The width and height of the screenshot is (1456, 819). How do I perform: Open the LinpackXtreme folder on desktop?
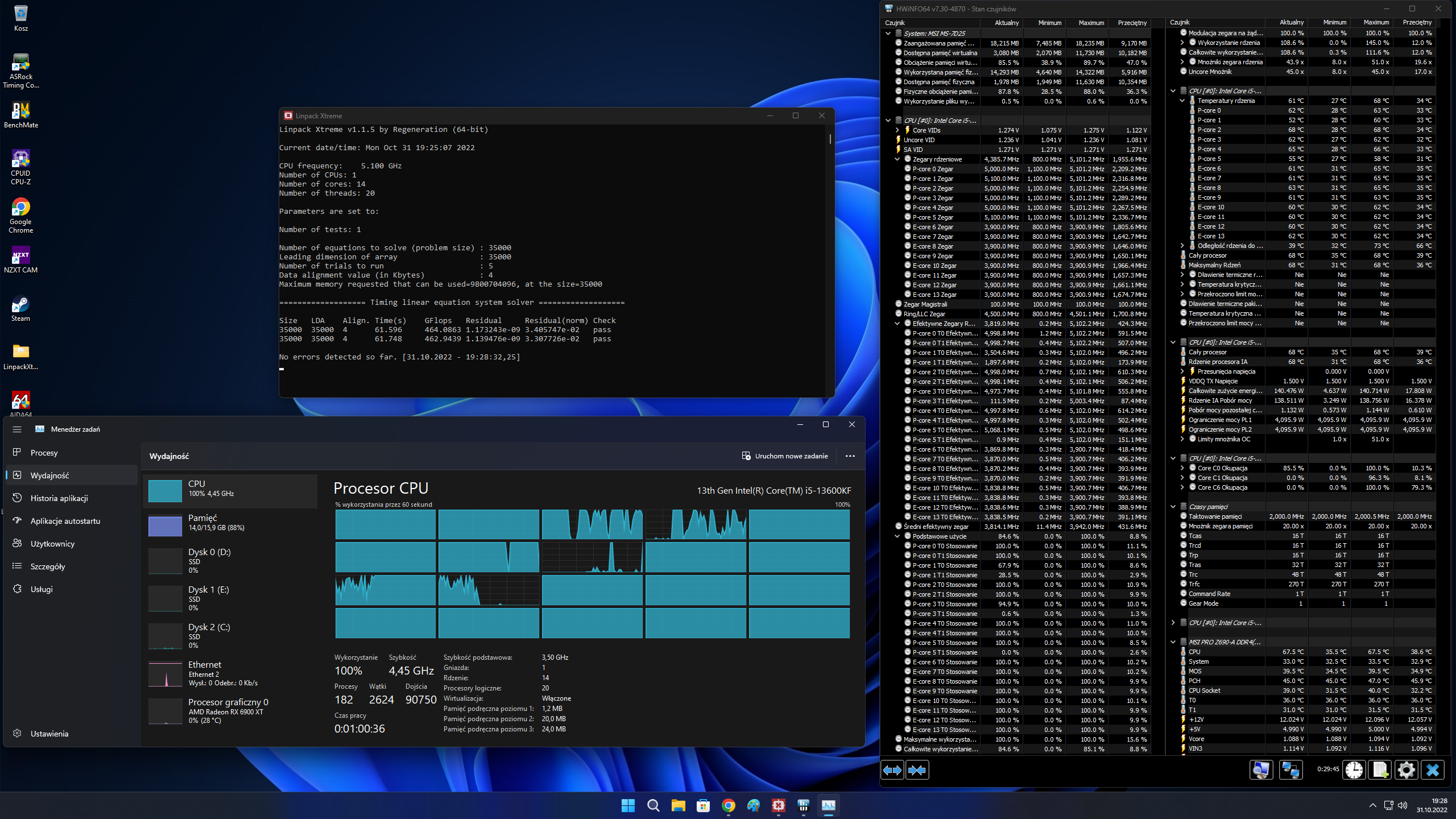click(x=20, y=357)
